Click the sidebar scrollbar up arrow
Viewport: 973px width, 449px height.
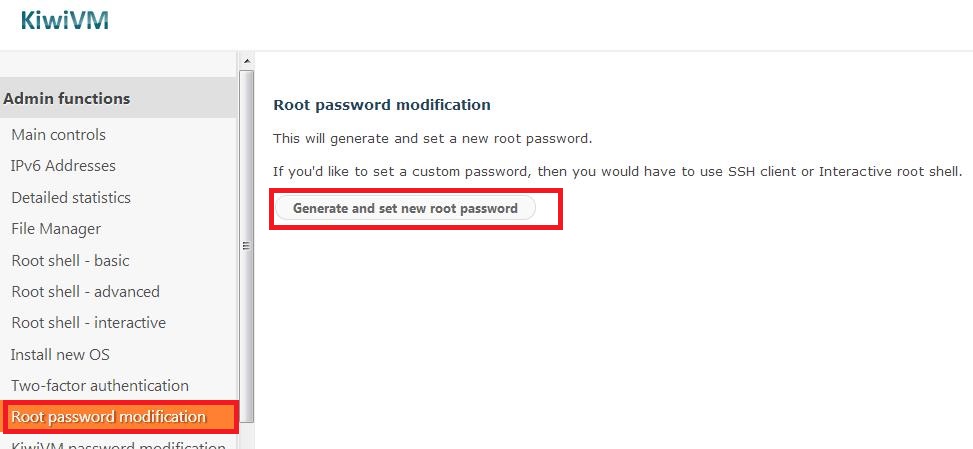246,61
